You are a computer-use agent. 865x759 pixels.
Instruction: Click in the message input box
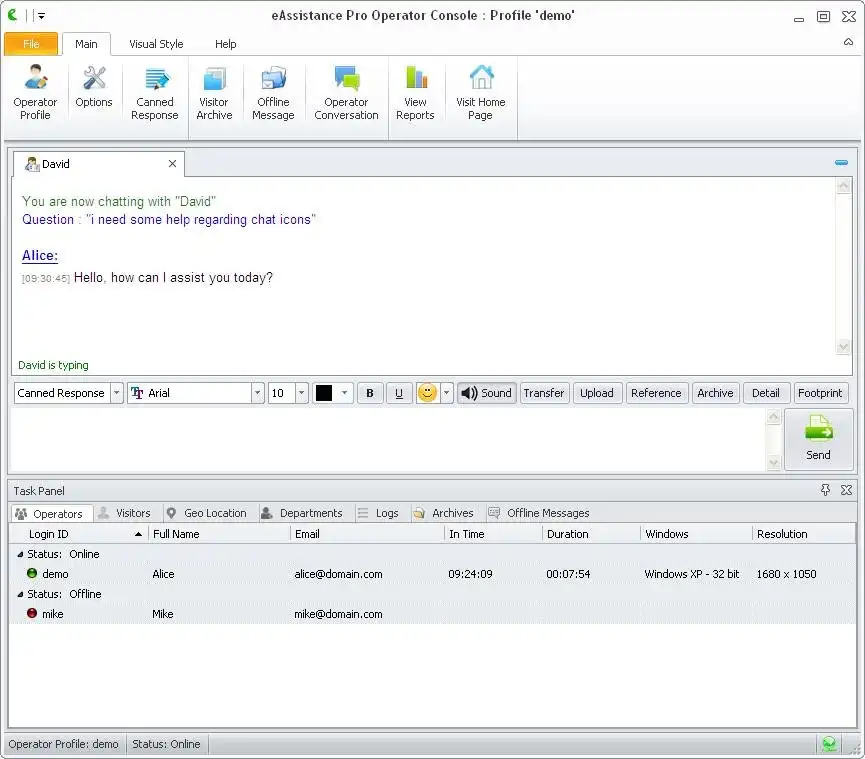(388, 440)
